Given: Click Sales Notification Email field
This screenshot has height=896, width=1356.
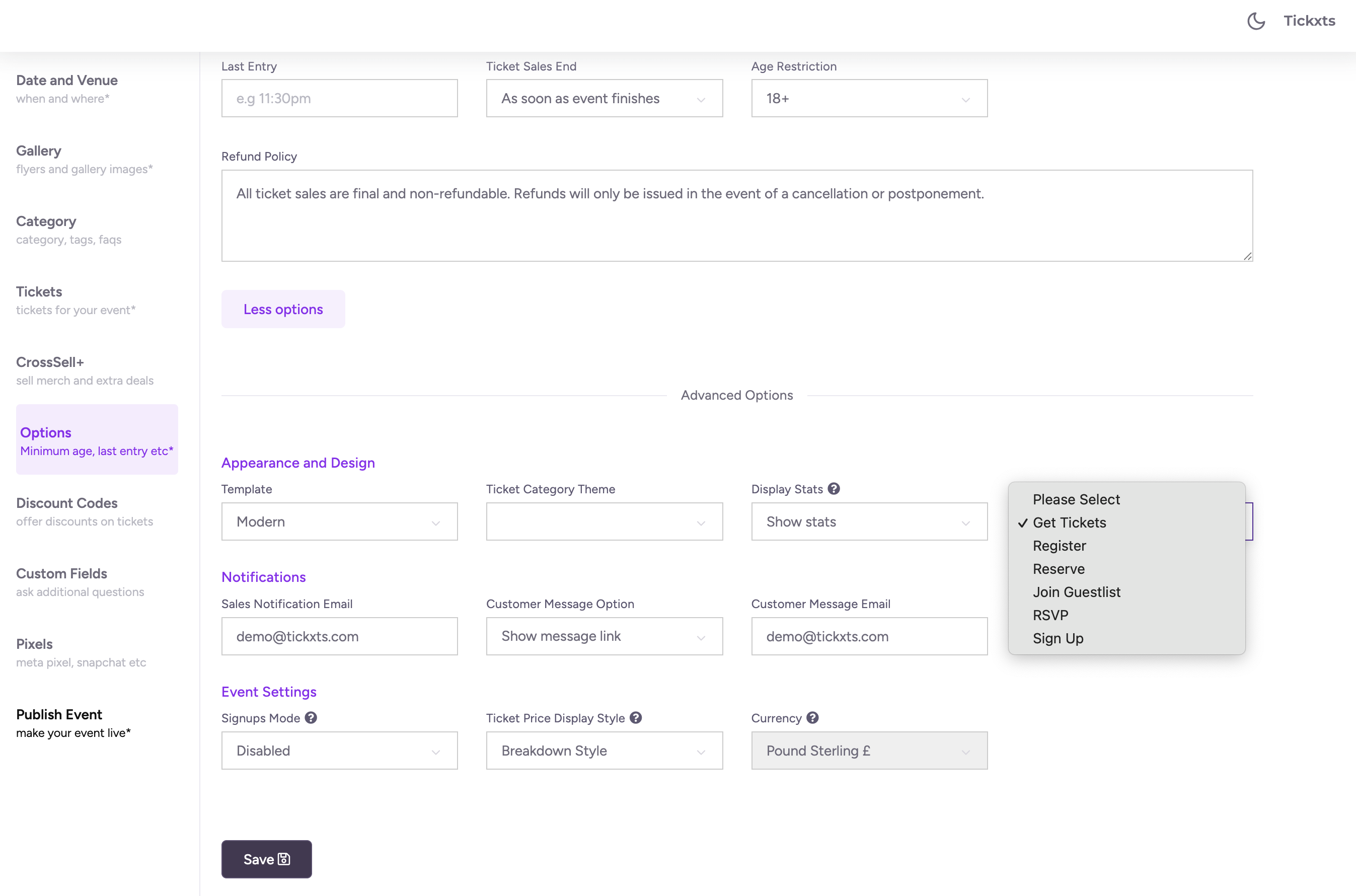Looking at the screenshot, I should point(339,636).
